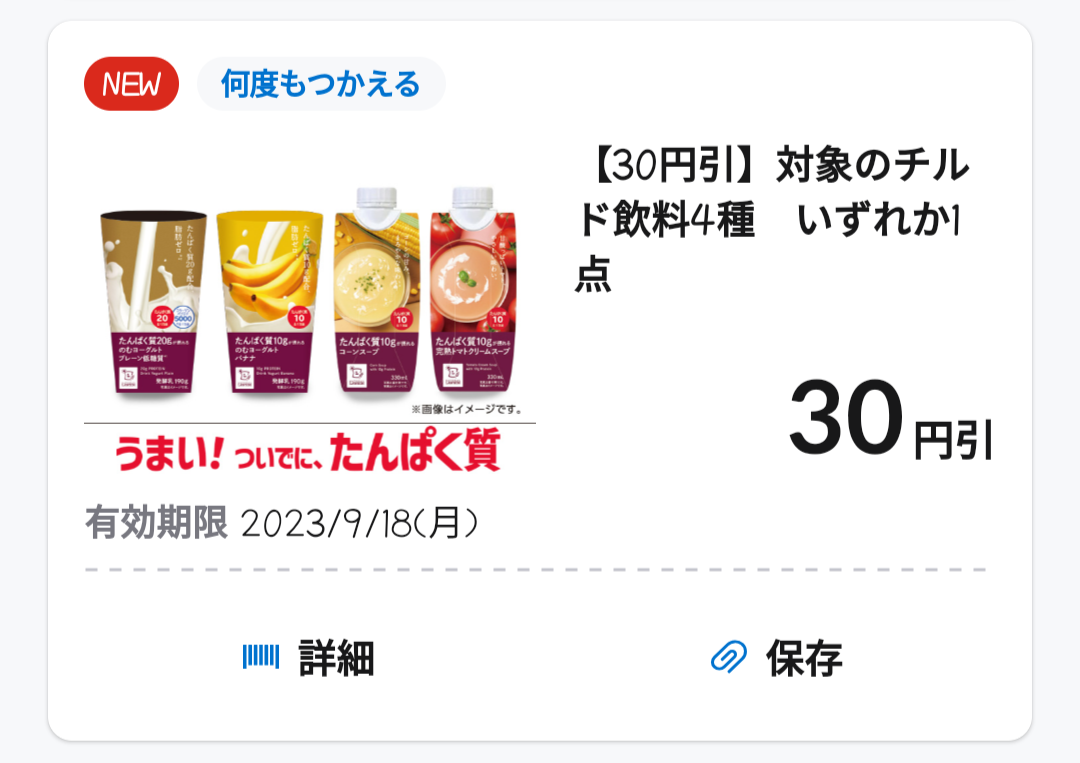
Task: Click the corn soup carton image
Action: click(x=376, y=289)
